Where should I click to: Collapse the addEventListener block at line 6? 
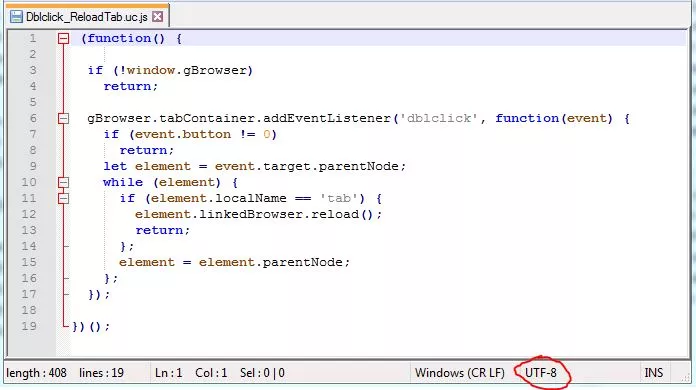63,118
